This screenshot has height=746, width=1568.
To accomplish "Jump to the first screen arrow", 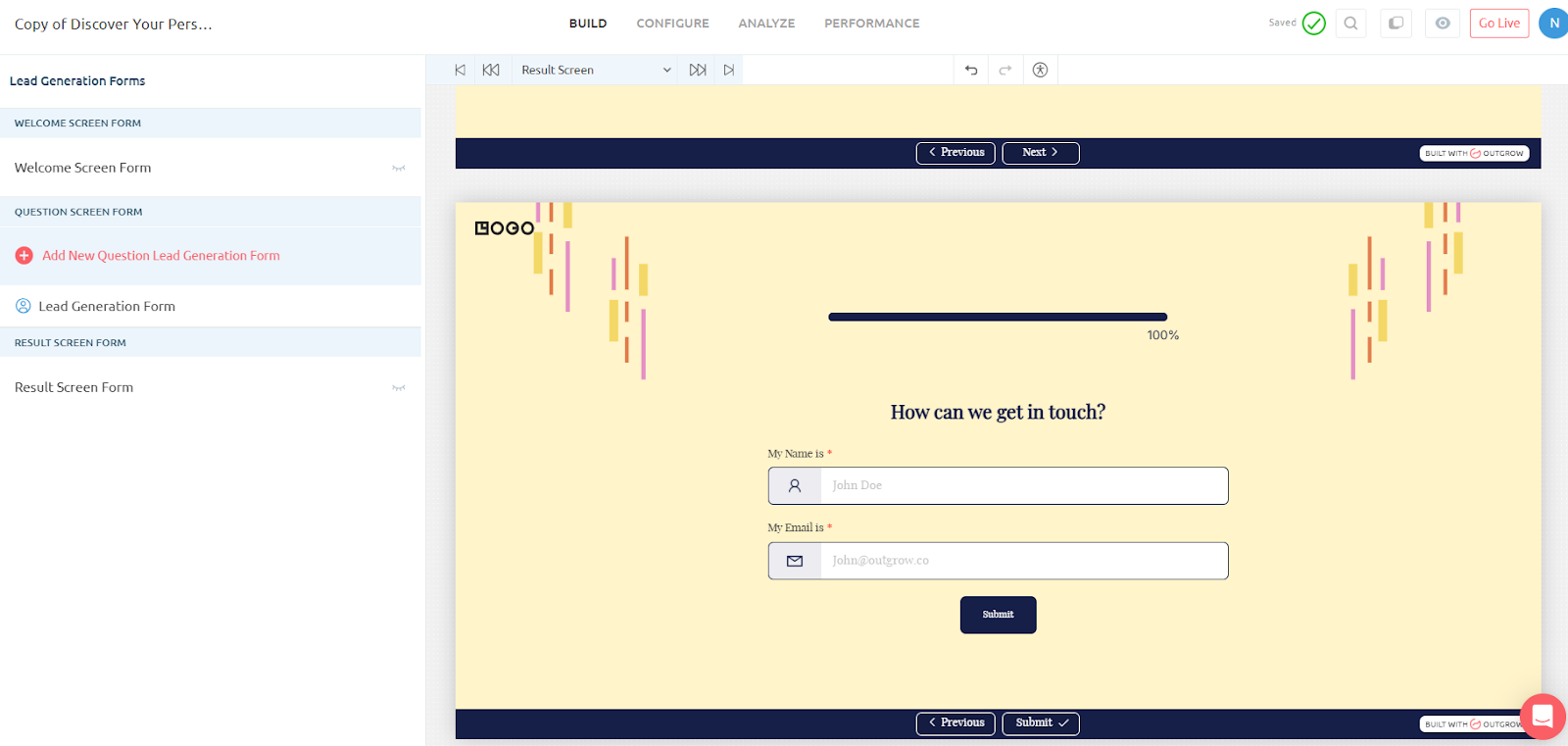I will click(460, 70).
